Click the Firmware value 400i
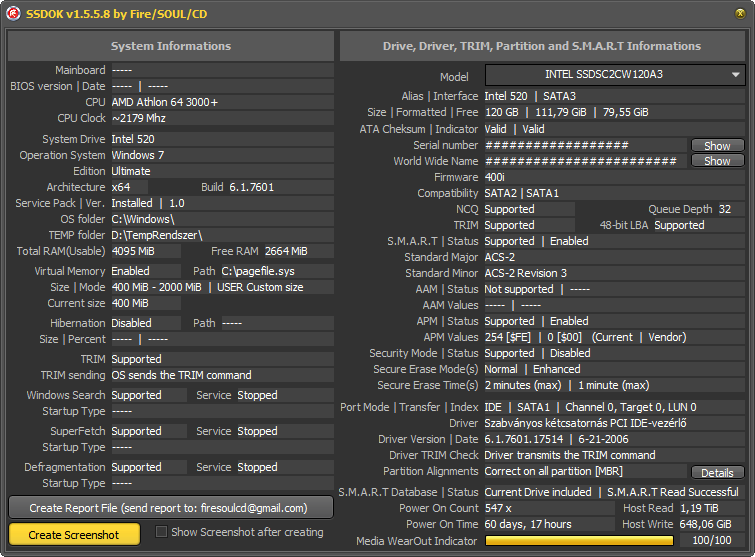Screen dimensions: 755x557 point(495,177)
